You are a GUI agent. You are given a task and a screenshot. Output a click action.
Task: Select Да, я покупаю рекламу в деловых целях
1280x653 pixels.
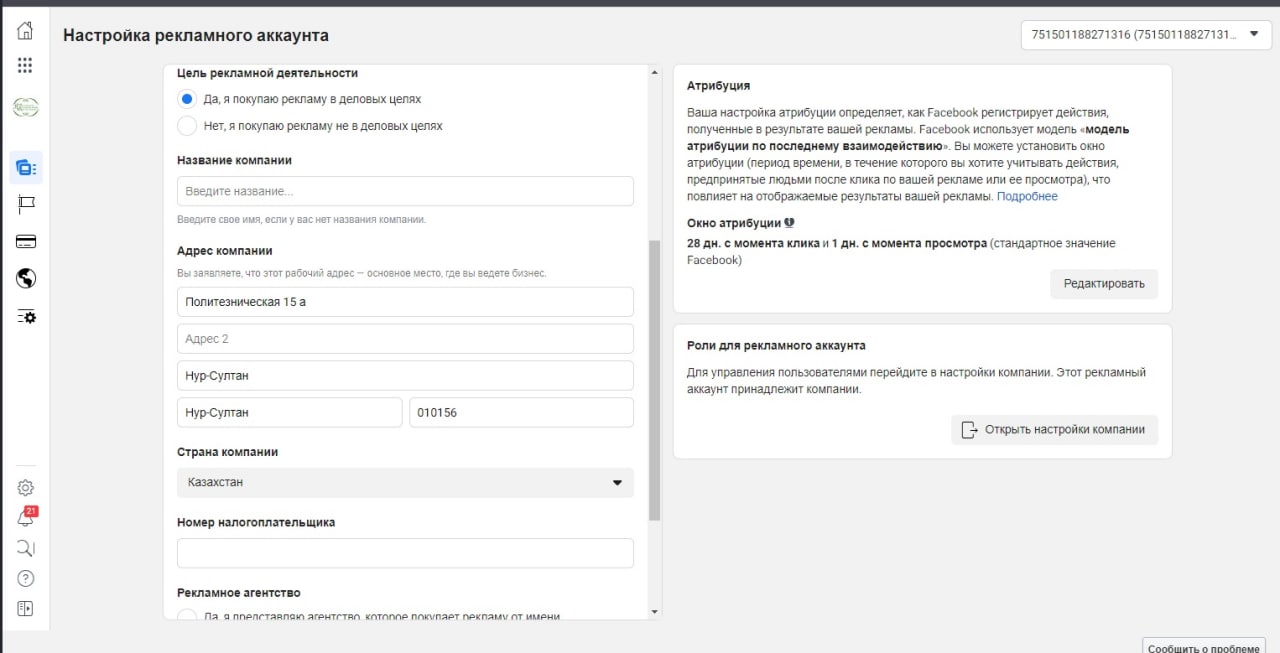pyautogui.click(x=186, y=99)
